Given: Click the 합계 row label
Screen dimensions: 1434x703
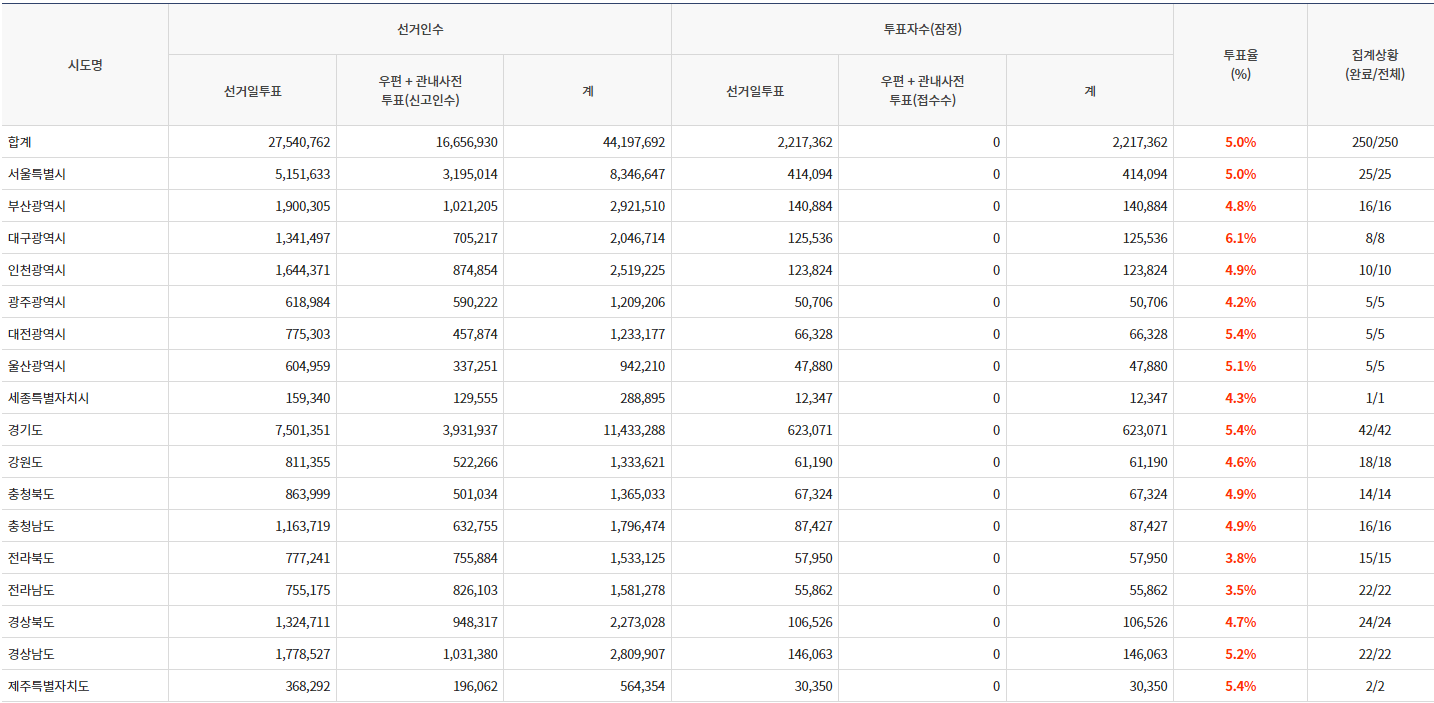Looking at the screenshot, I should click(20, 142).
